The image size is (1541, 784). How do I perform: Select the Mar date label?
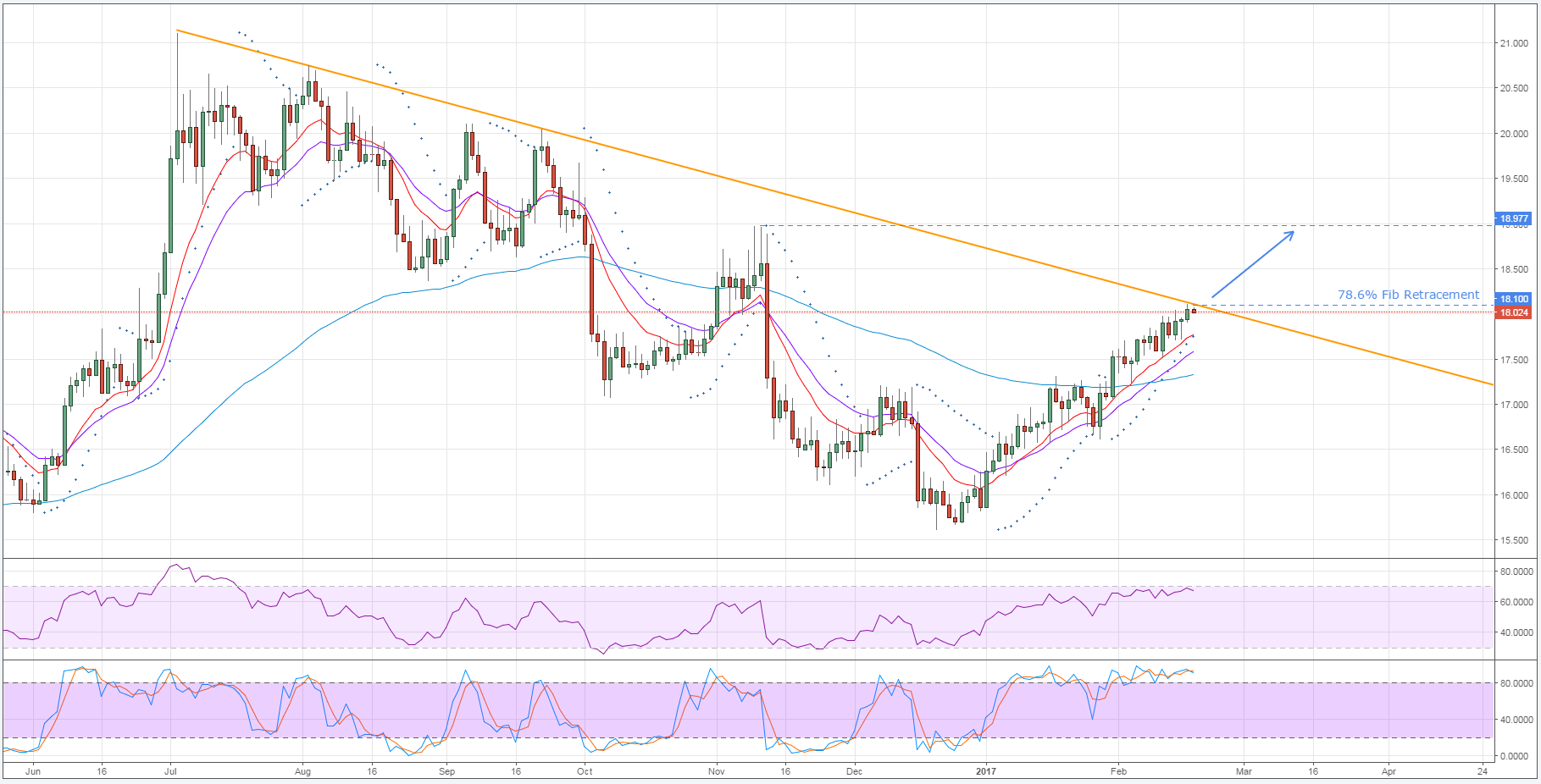pyautogui.click(x=1244, y=771)
